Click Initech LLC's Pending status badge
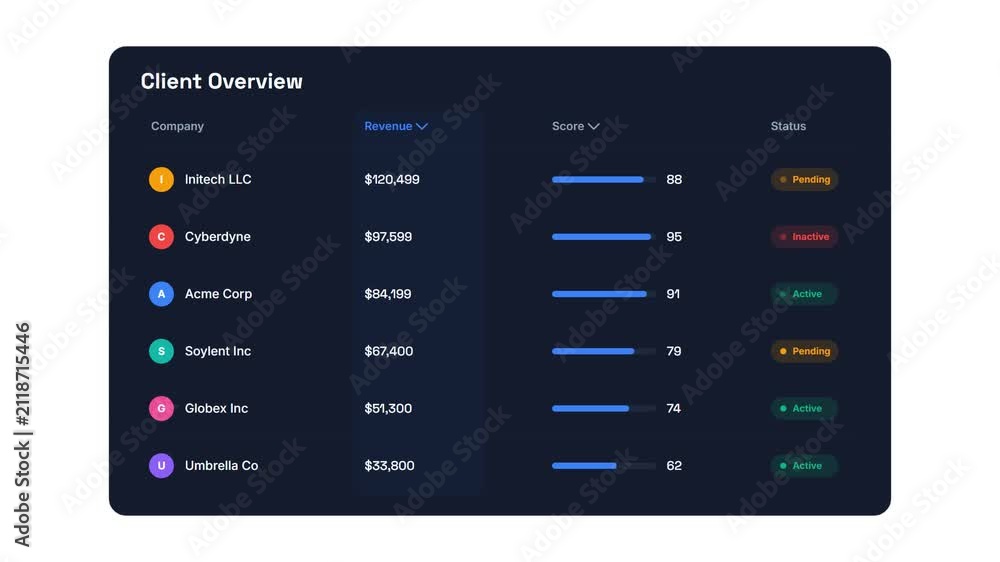The width and height of the screenshot is (1000, 562). click(804, 179)
